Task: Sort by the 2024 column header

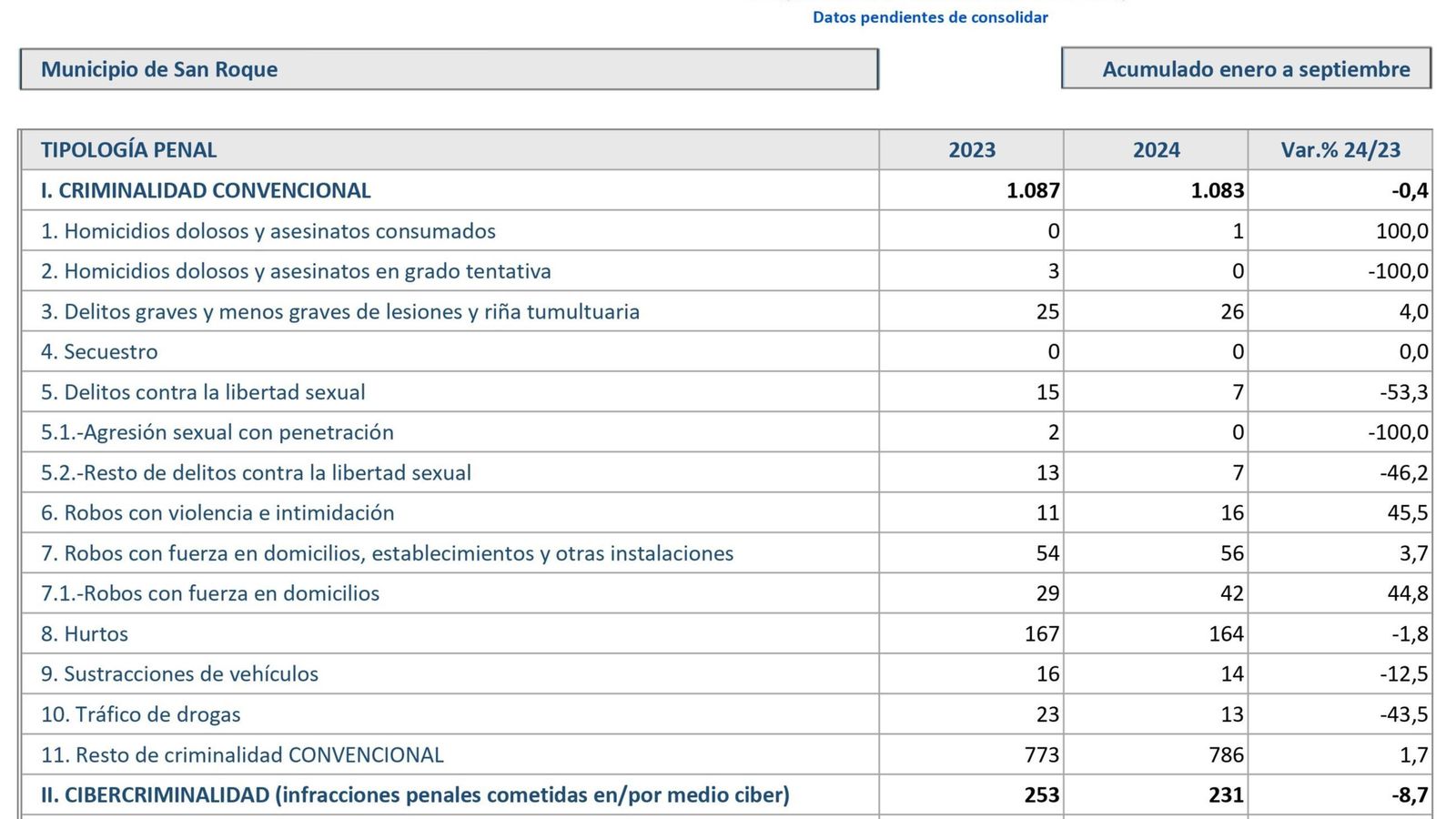Action: click(x=1156, y=149)
